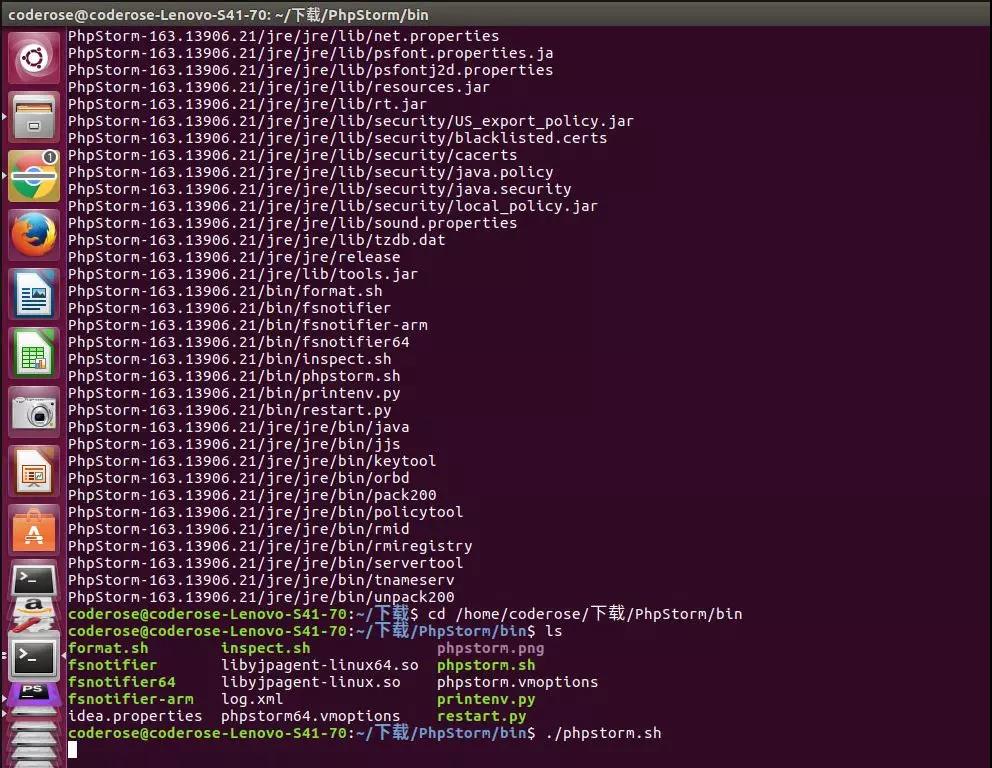The width and height of the screenshot is (992, 768).
Task: Open LibreOffice Impress presentations
Action: coord(34,470)
